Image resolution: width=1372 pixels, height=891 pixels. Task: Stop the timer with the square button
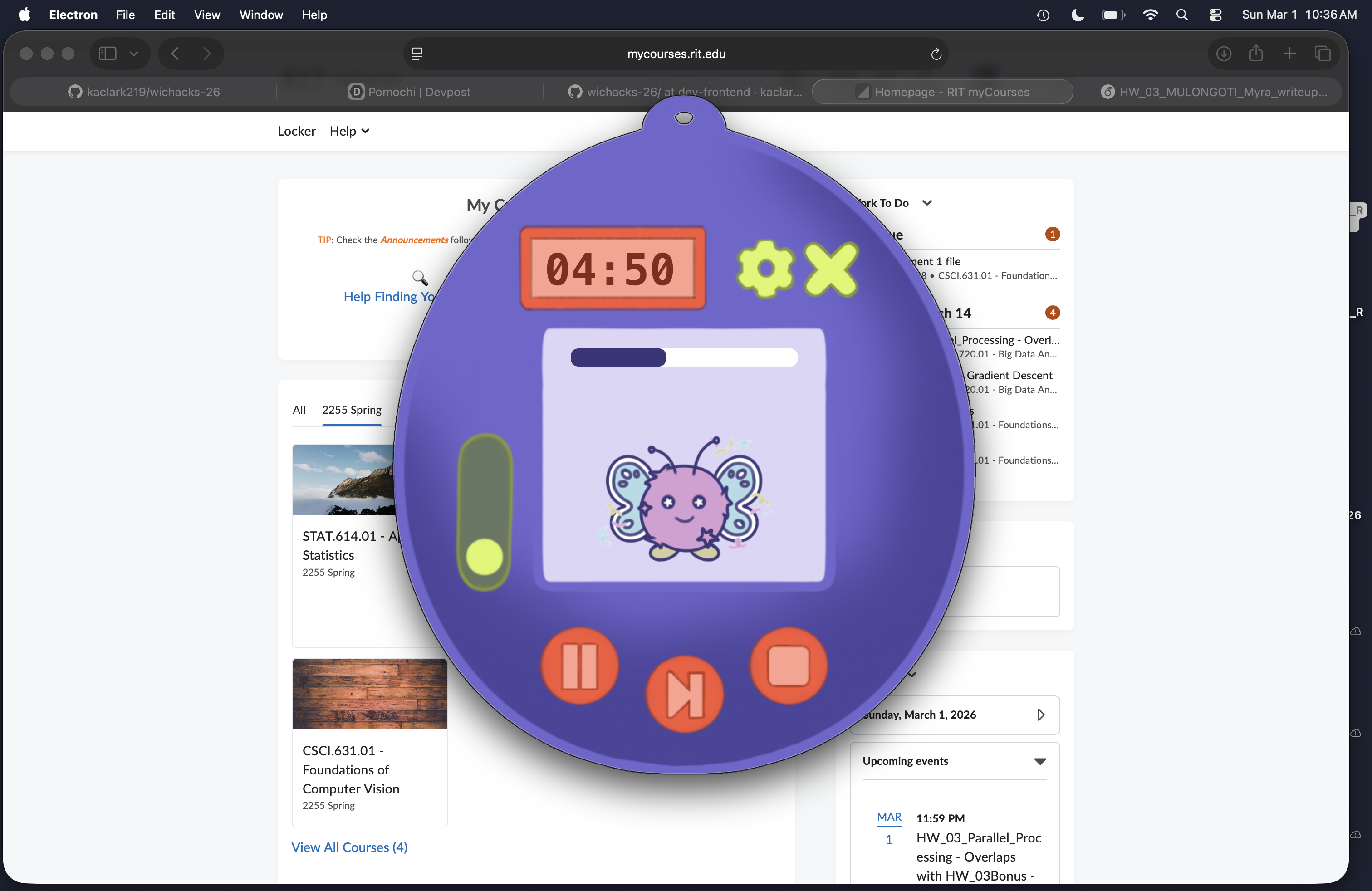(788, 666)
